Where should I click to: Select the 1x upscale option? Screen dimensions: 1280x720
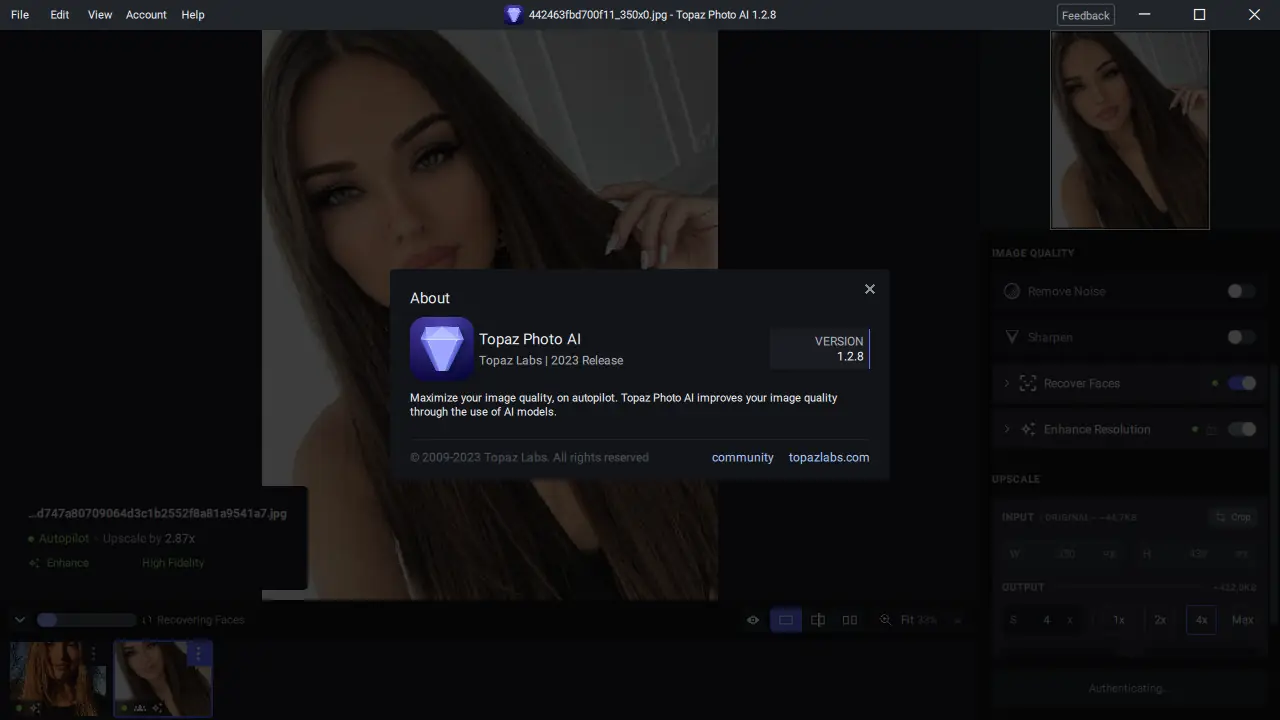point(1119,620)
